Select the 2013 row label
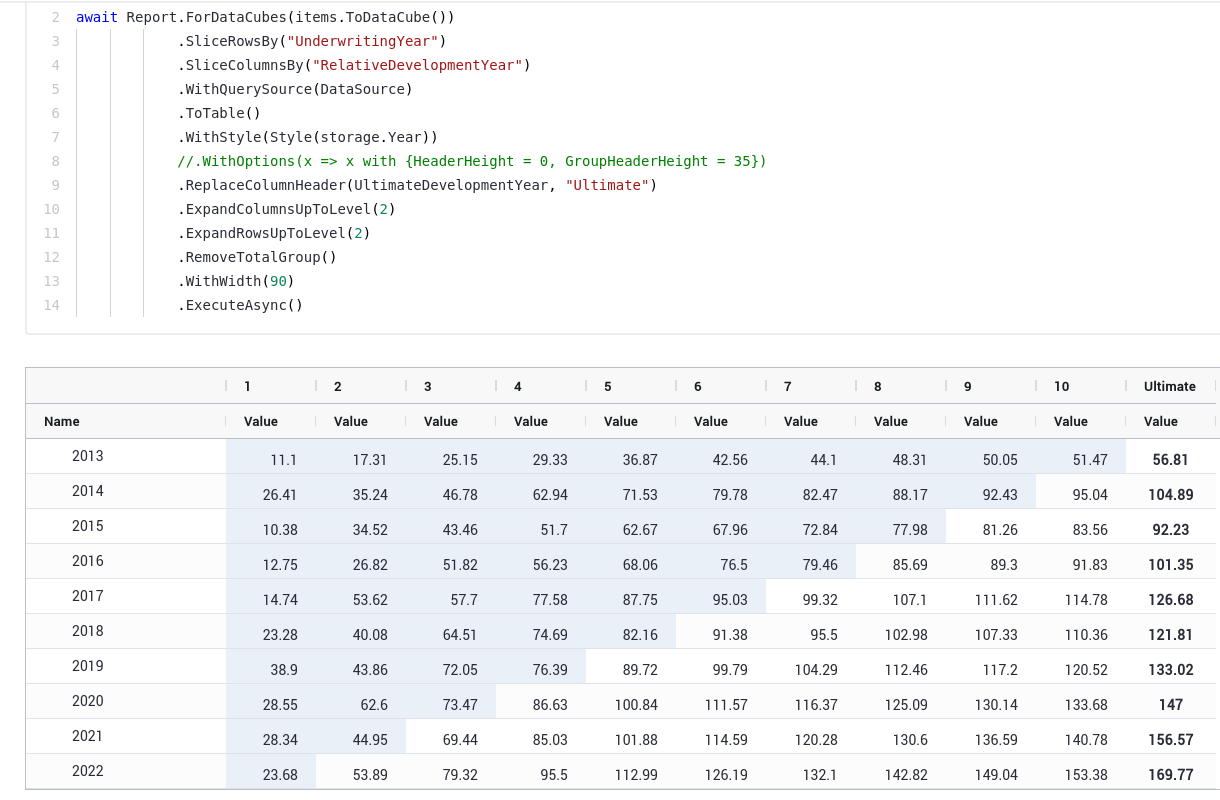1220x800 pixels. (x=88, y=456)
